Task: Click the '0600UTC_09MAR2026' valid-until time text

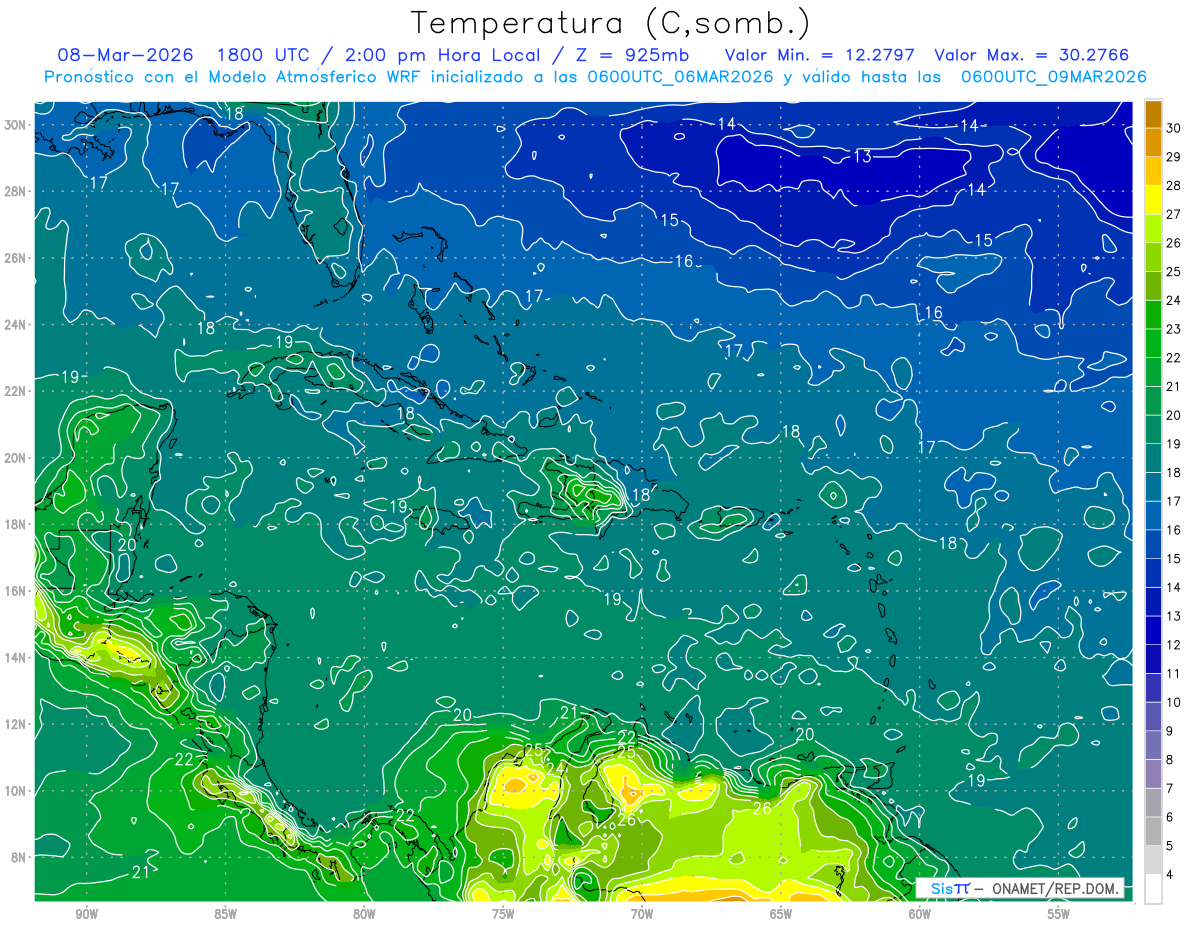Action: coord(1054,77)
